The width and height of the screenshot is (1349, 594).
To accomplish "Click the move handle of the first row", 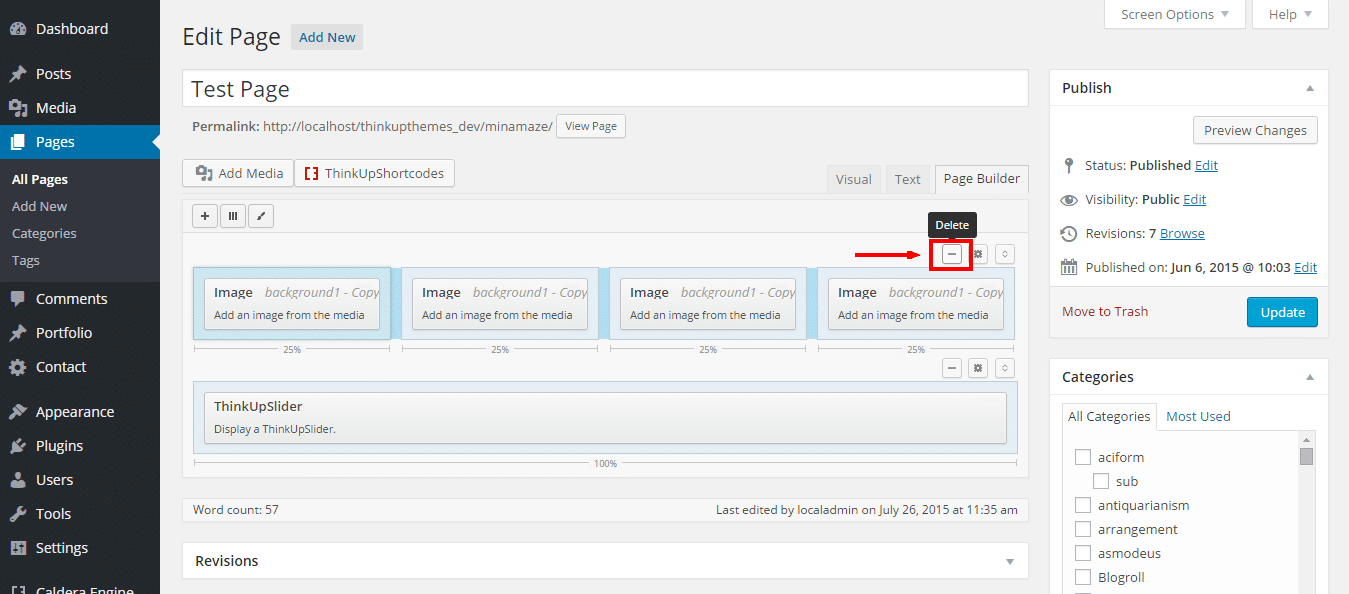I will coord(1005,254).
